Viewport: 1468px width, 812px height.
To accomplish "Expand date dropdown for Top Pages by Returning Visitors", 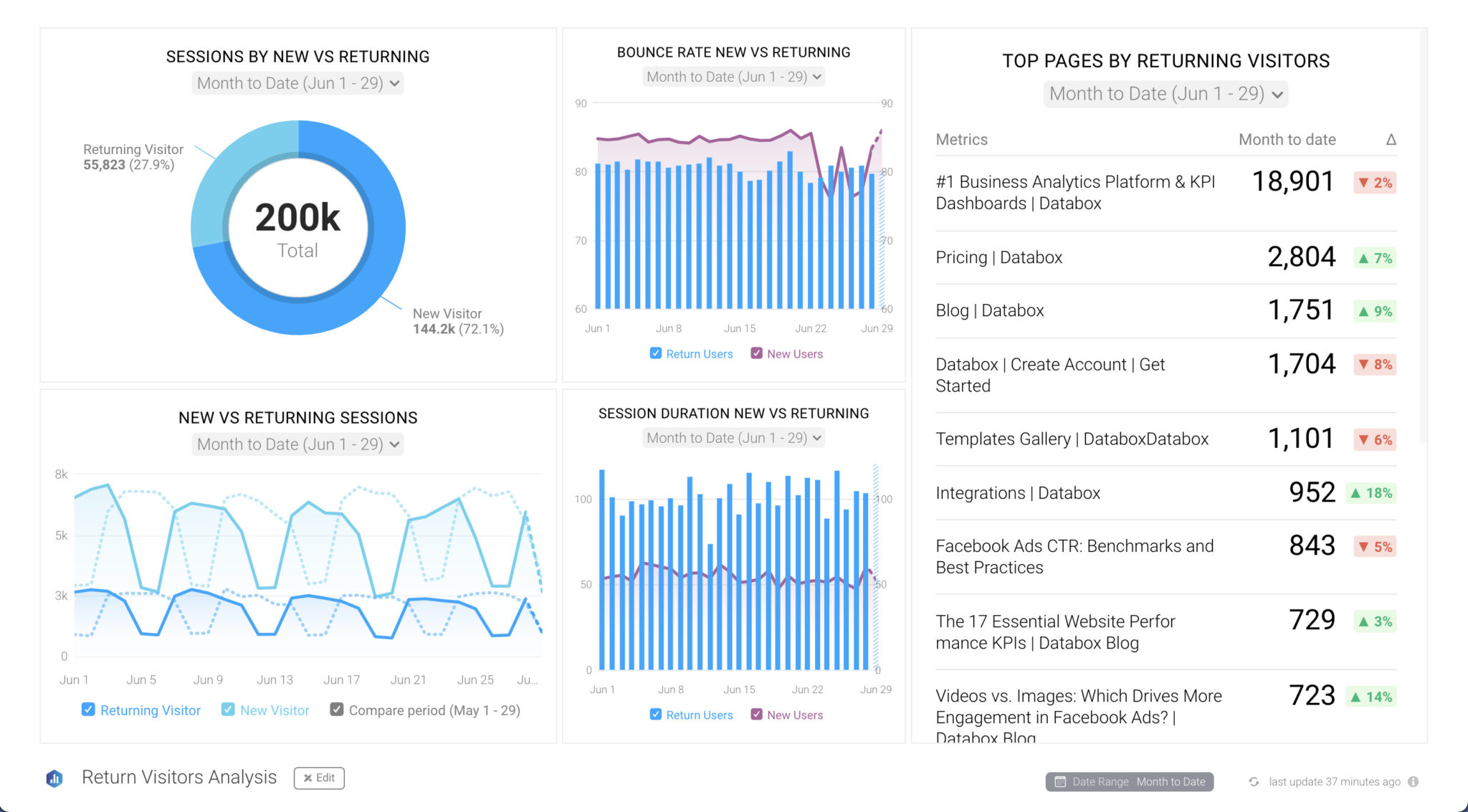I will click(1165, 94).
